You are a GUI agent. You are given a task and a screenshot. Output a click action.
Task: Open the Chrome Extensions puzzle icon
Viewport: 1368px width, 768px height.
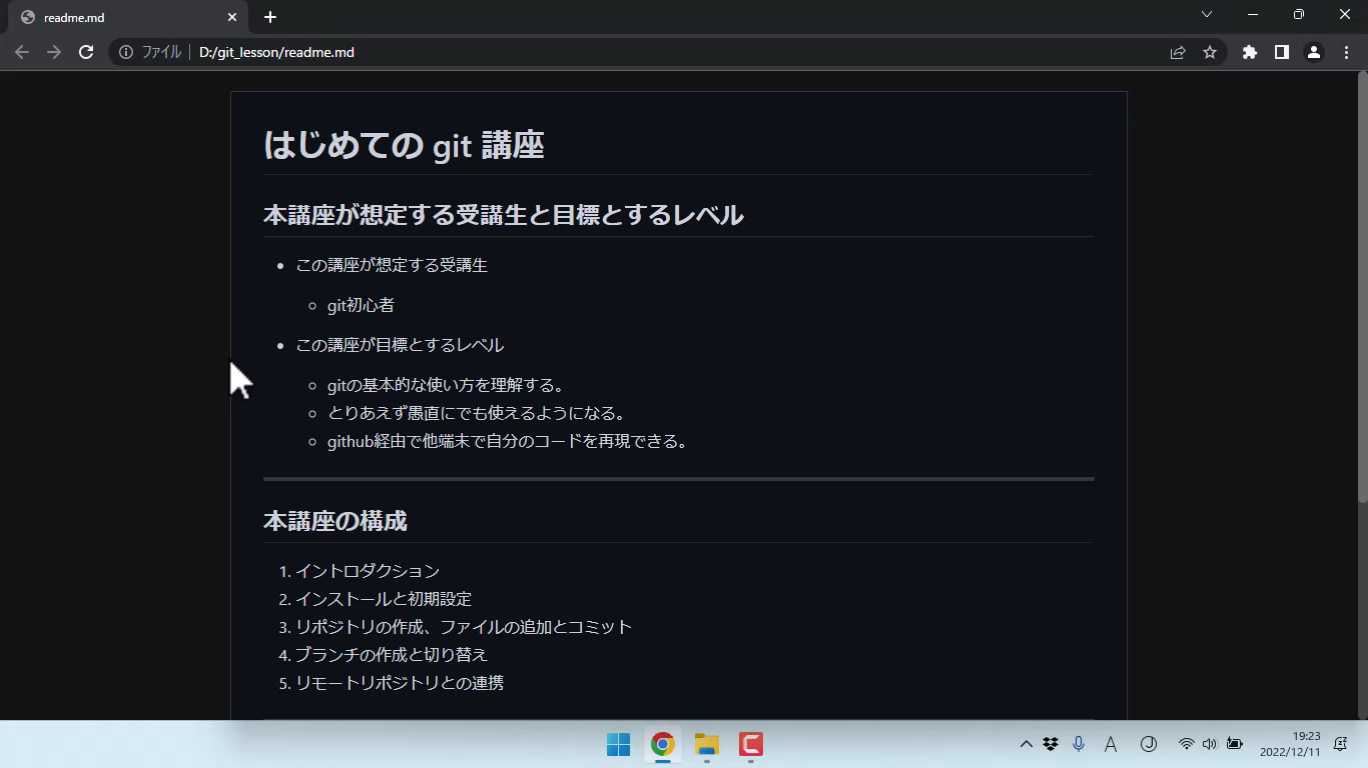1249,51
